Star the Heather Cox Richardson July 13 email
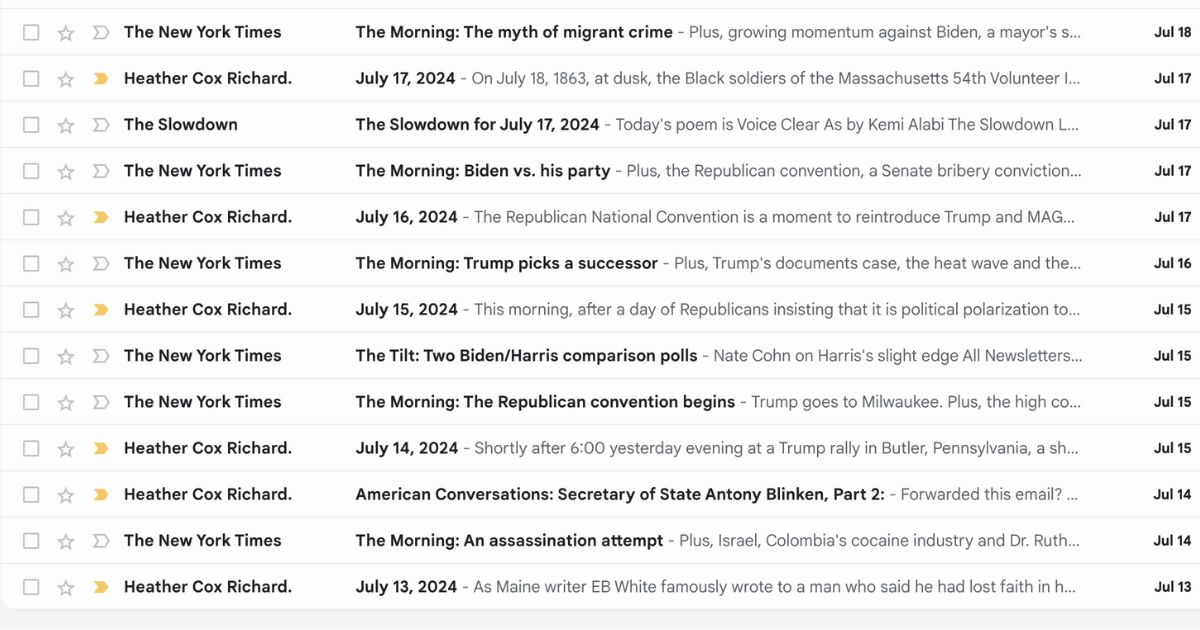This screenshot has height=630, width=1200. coord(66,587)
